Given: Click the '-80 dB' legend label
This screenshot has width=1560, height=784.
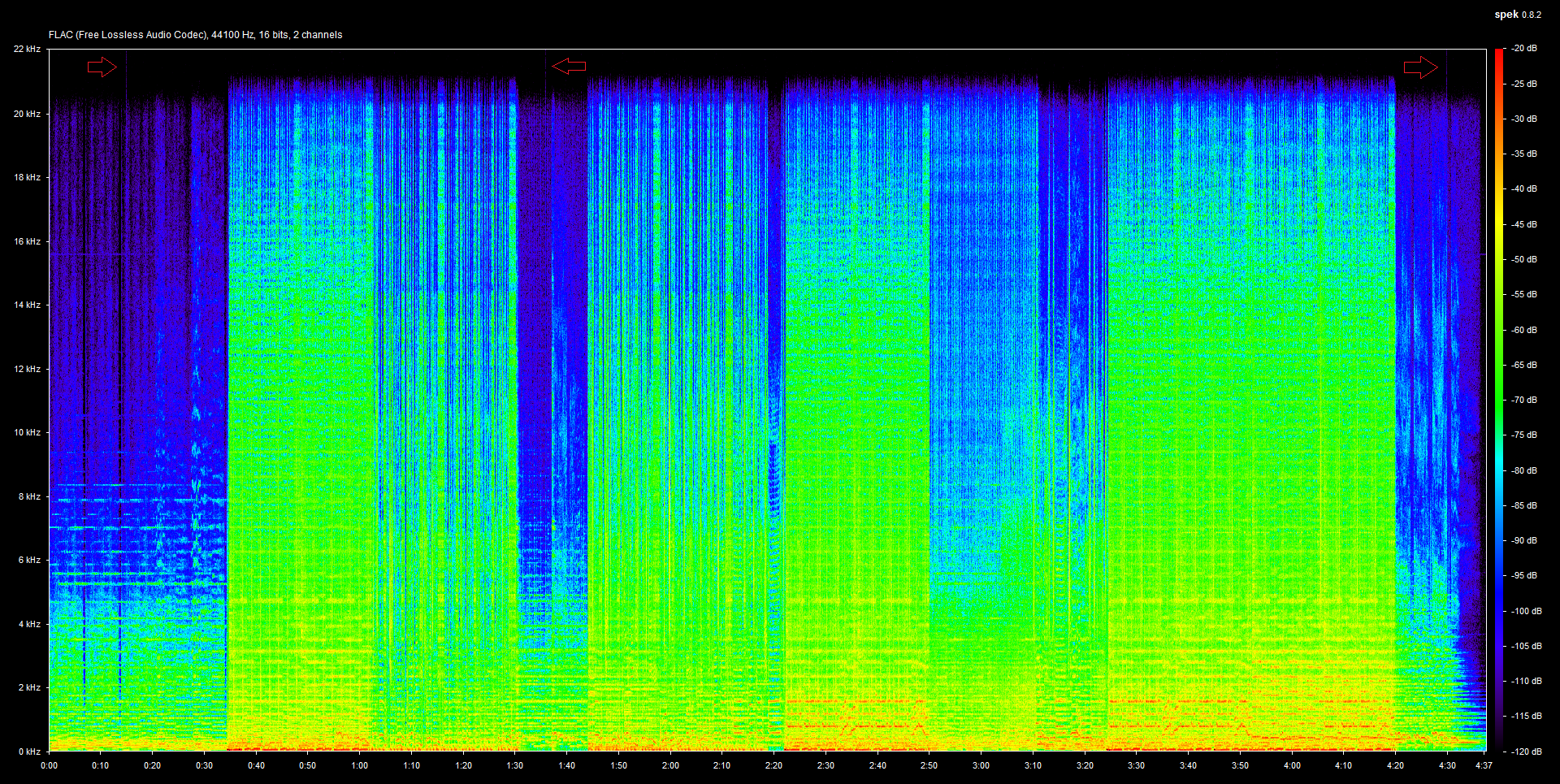Looking at the screenshot, I should 1524,470.
